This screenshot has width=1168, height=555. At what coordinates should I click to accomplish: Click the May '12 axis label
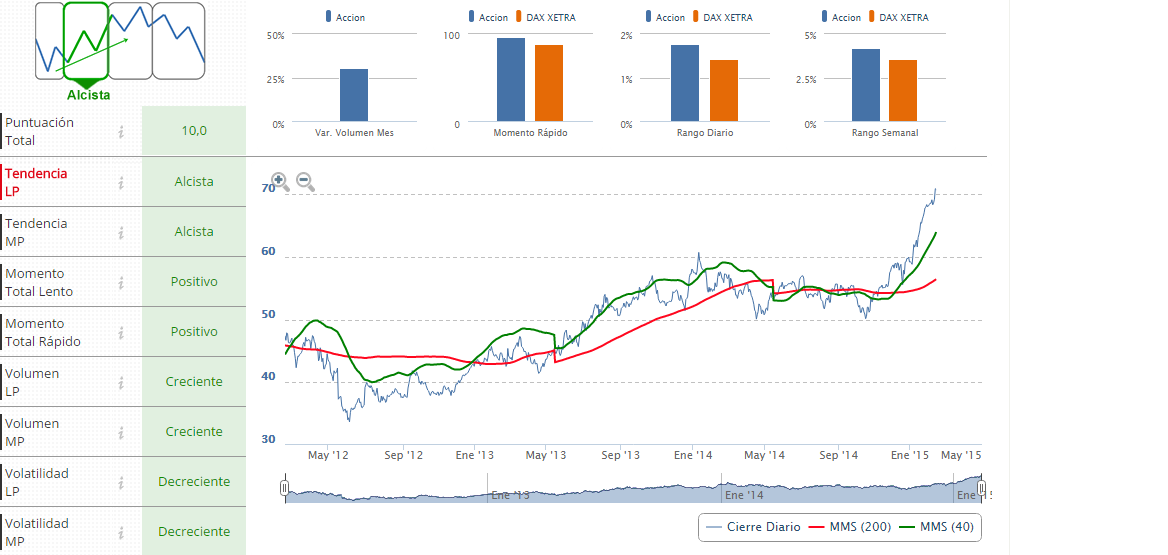pyautogui.click(x=328, y=454)
